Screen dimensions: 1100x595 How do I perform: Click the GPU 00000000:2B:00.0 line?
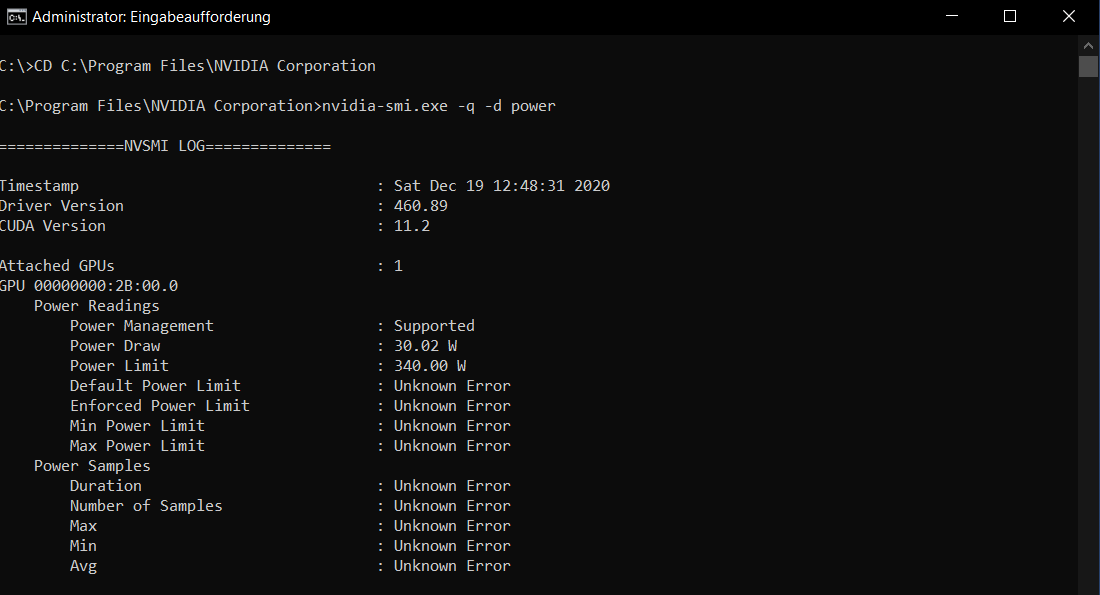coord(88,286)
